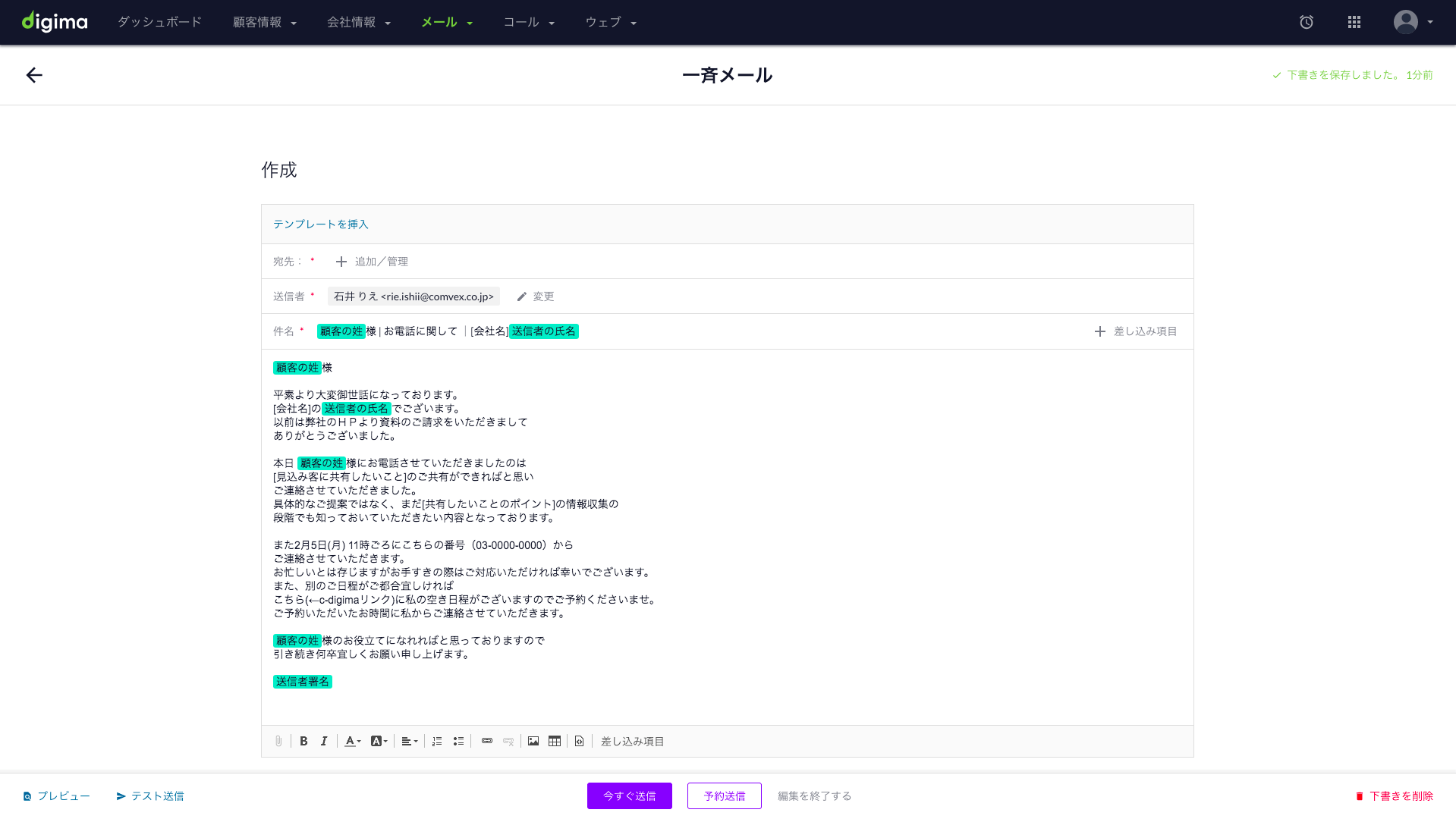Click the plus icon next to 追加/管理

[341, 262]
